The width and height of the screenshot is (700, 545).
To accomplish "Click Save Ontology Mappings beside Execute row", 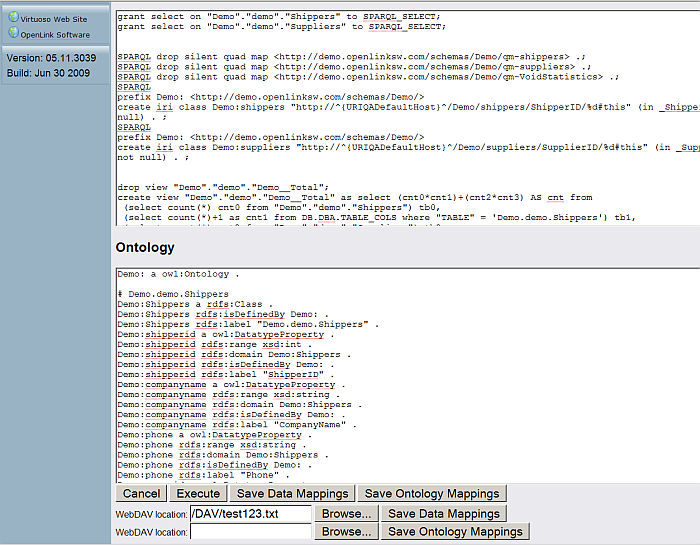I will click(432, 493).
